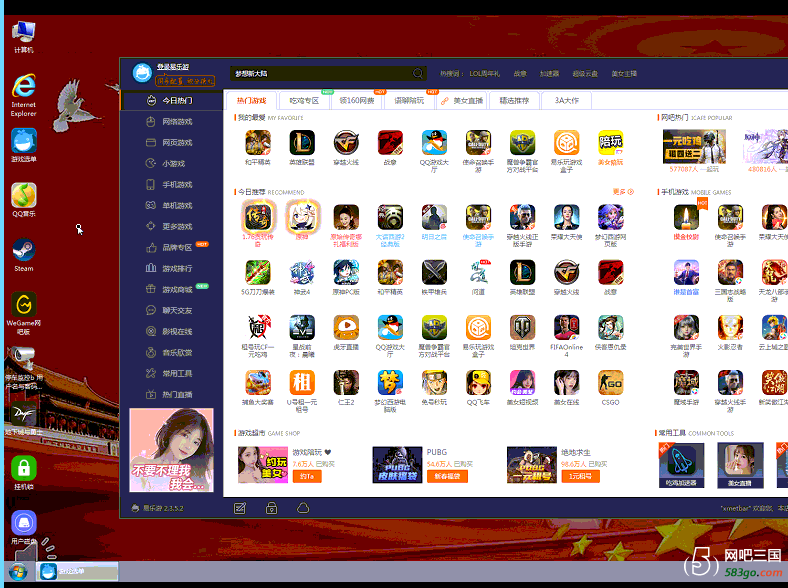Open the 领160网费 tab
Viewport: 788px width, 588px height.
click(x=357, y=101)
